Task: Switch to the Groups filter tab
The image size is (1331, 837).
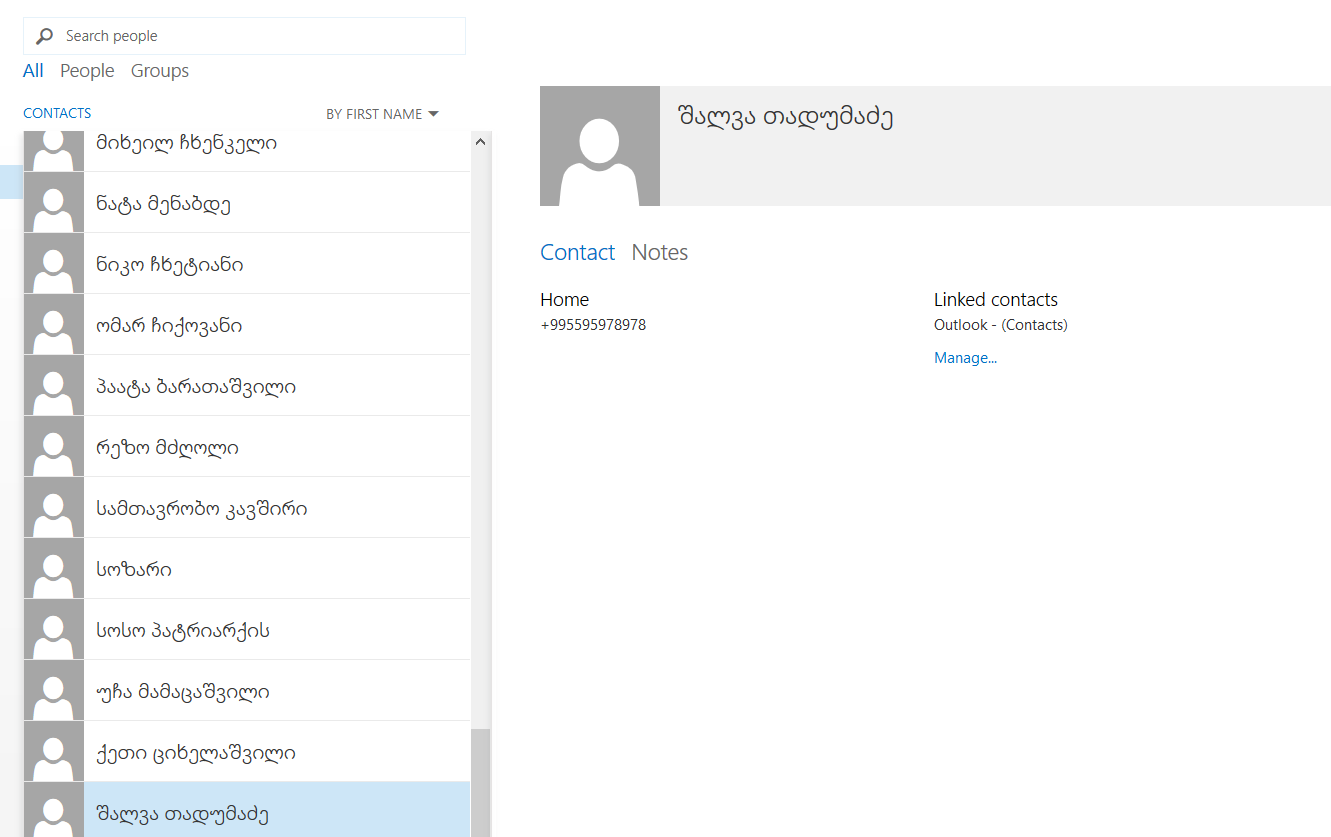Action: pos(160,71)
